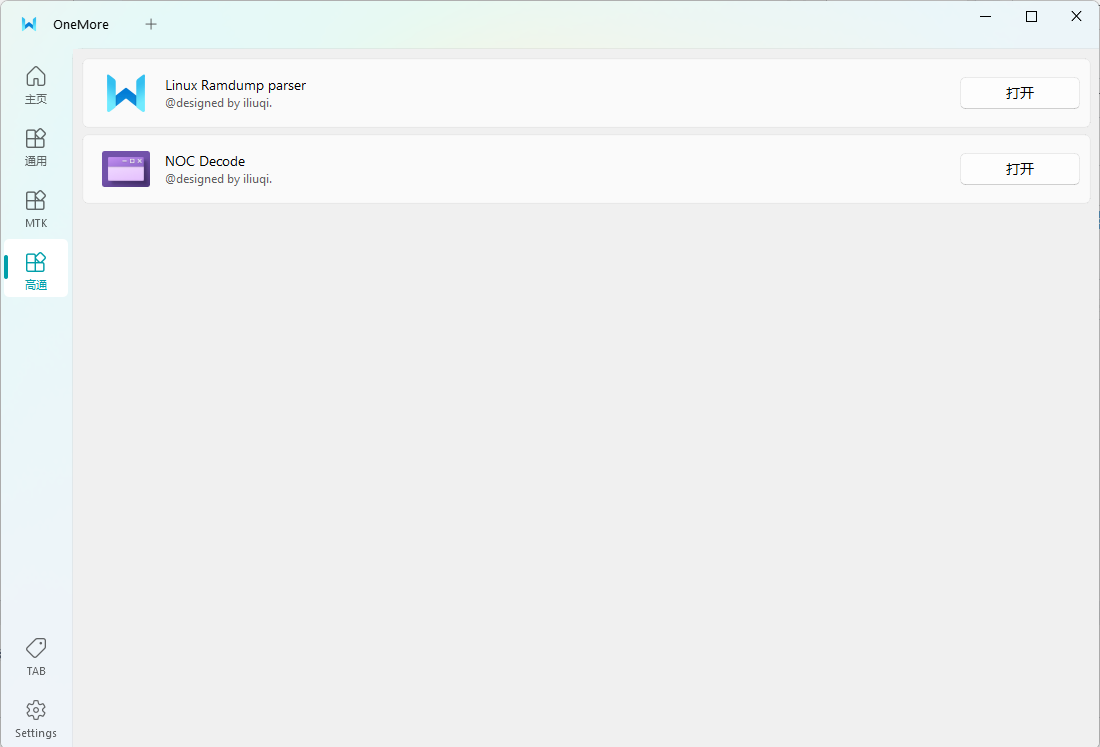Switch to the OneMore tab
Viewport: 1100px width, 747px height.
coord(81,24)
